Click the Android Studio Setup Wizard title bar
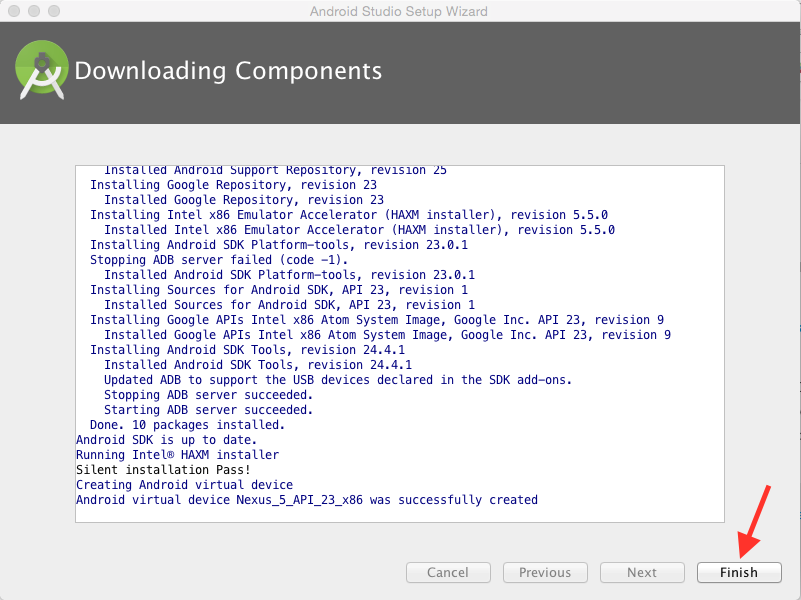Image resolution: width=801 pixels, height=600 pixels. pos(398,11)
